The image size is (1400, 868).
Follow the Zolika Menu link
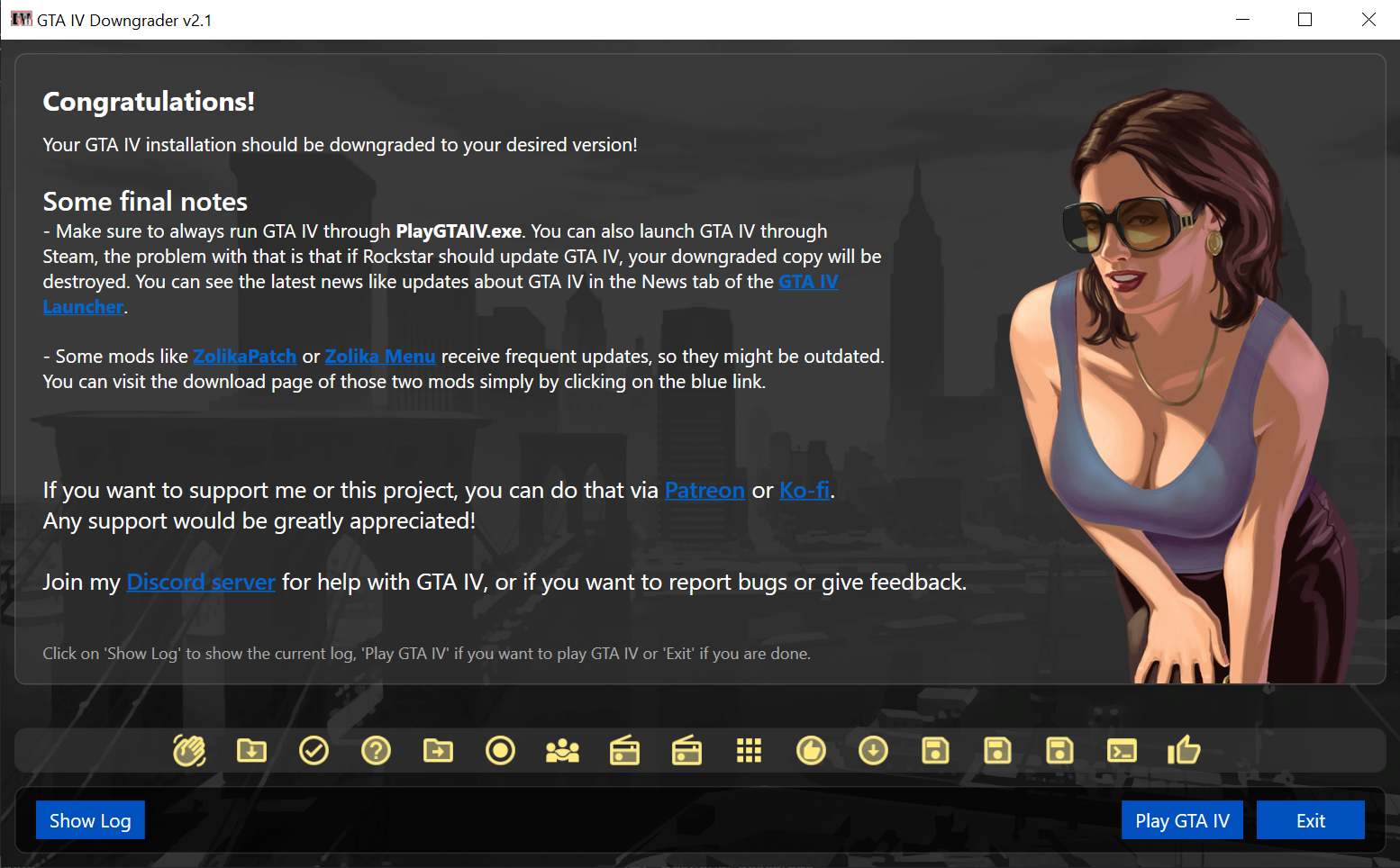(x=380, y=357)
